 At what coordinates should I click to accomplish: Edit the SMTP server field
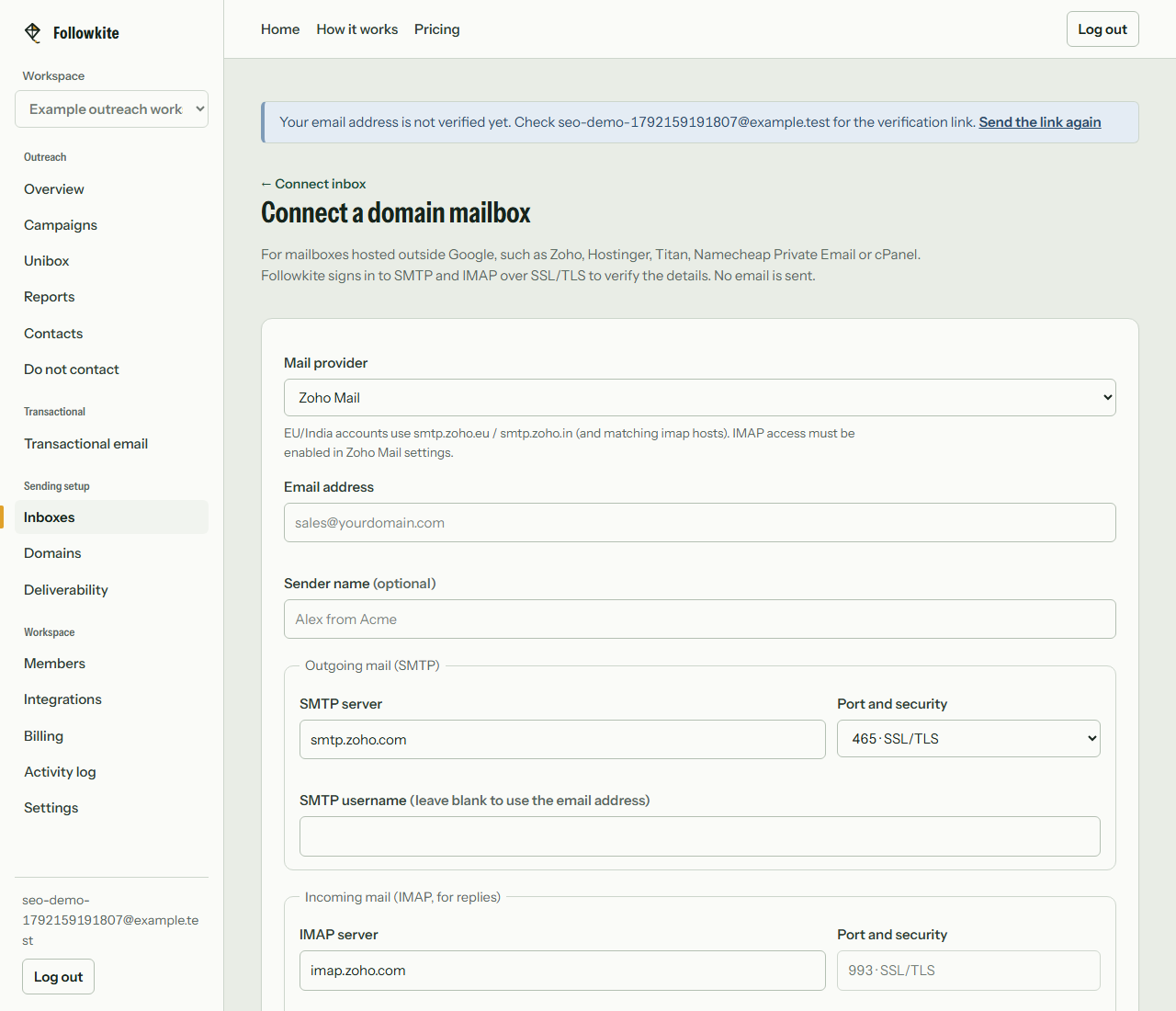tap(562, 740)
